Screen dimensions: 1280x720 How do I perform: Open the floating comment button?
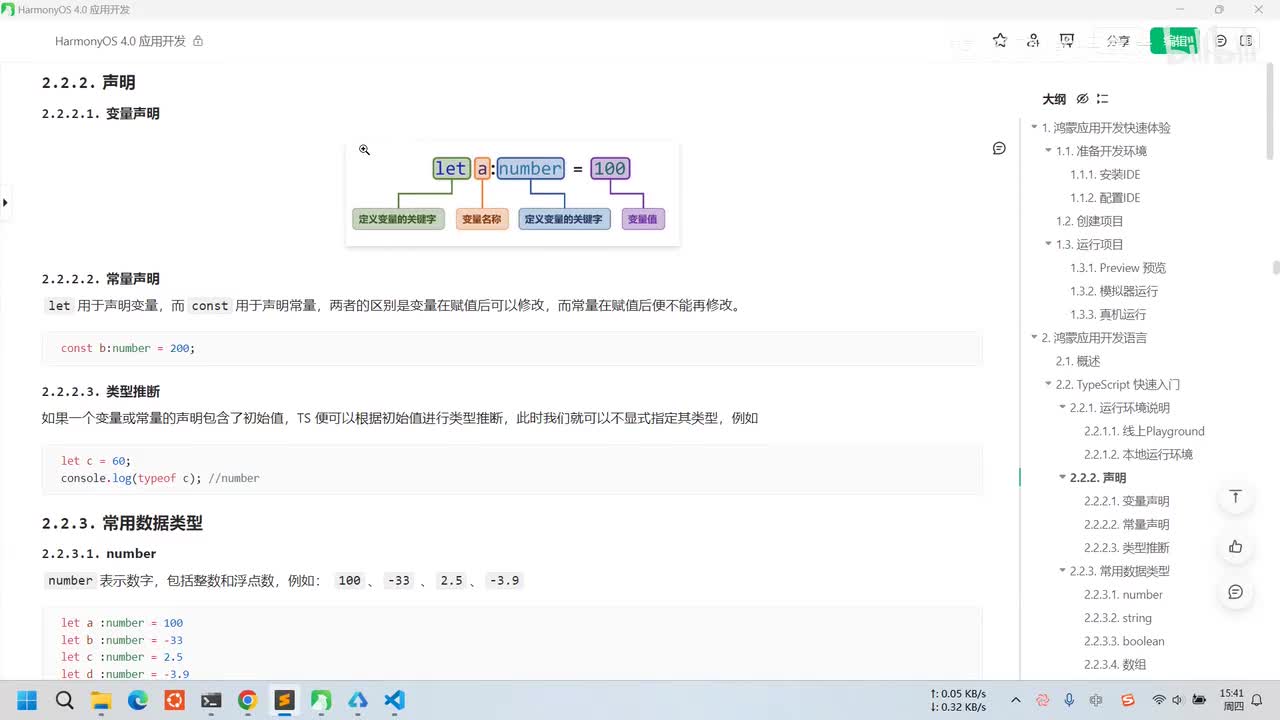point(1236,592)
